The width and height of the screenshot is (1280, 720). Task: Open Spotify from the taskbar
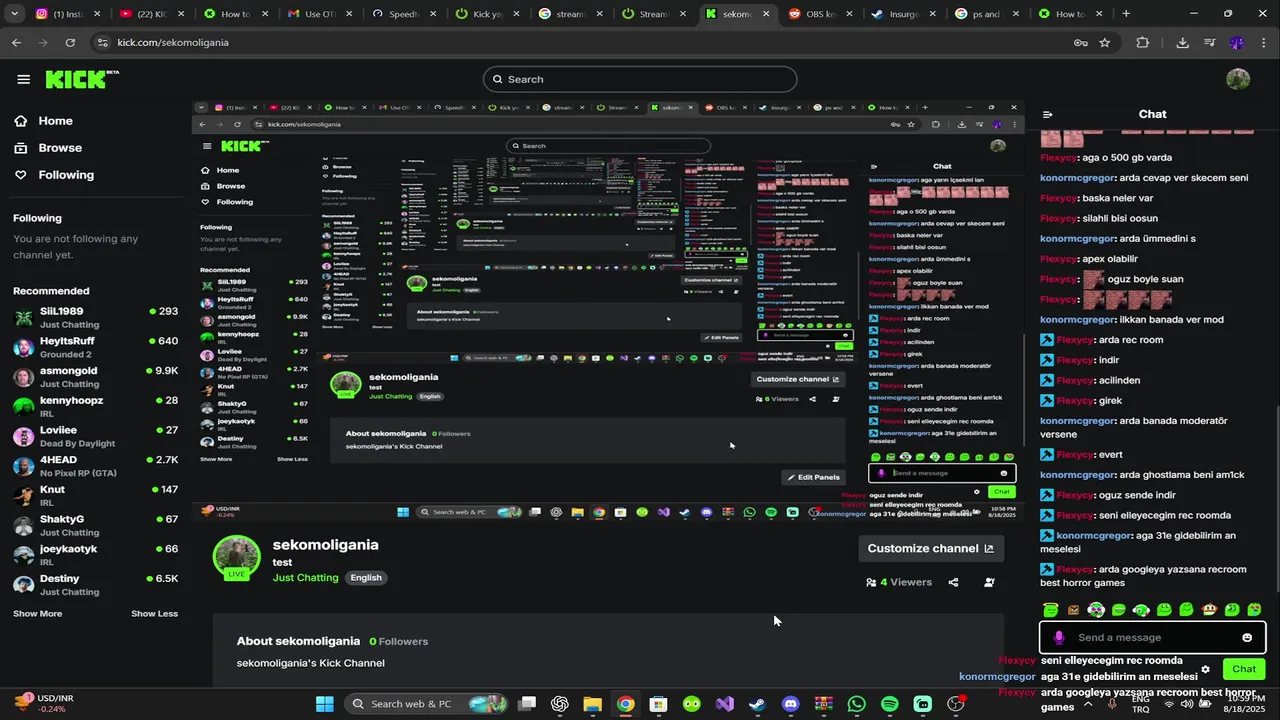point(889,704)
